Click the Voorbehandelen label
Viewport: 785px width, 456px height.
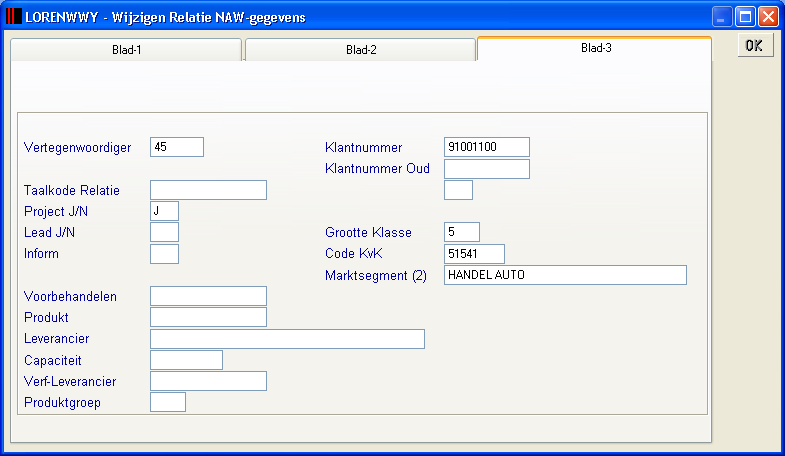(x=71, y=296)
